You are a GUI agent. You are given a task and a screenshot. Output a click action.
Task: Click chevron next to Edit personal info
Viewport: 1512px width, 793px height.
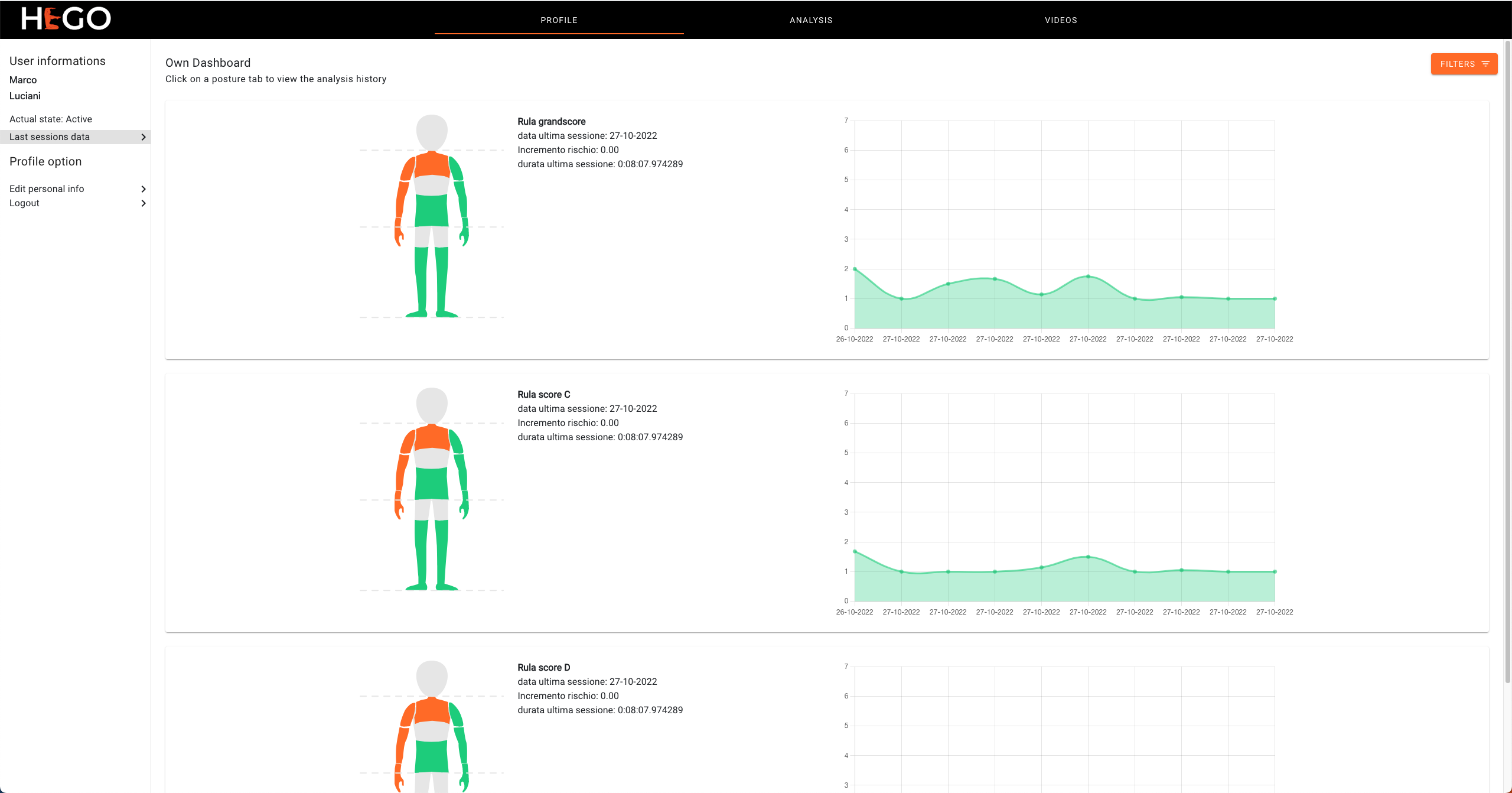[x=143, y=189]
